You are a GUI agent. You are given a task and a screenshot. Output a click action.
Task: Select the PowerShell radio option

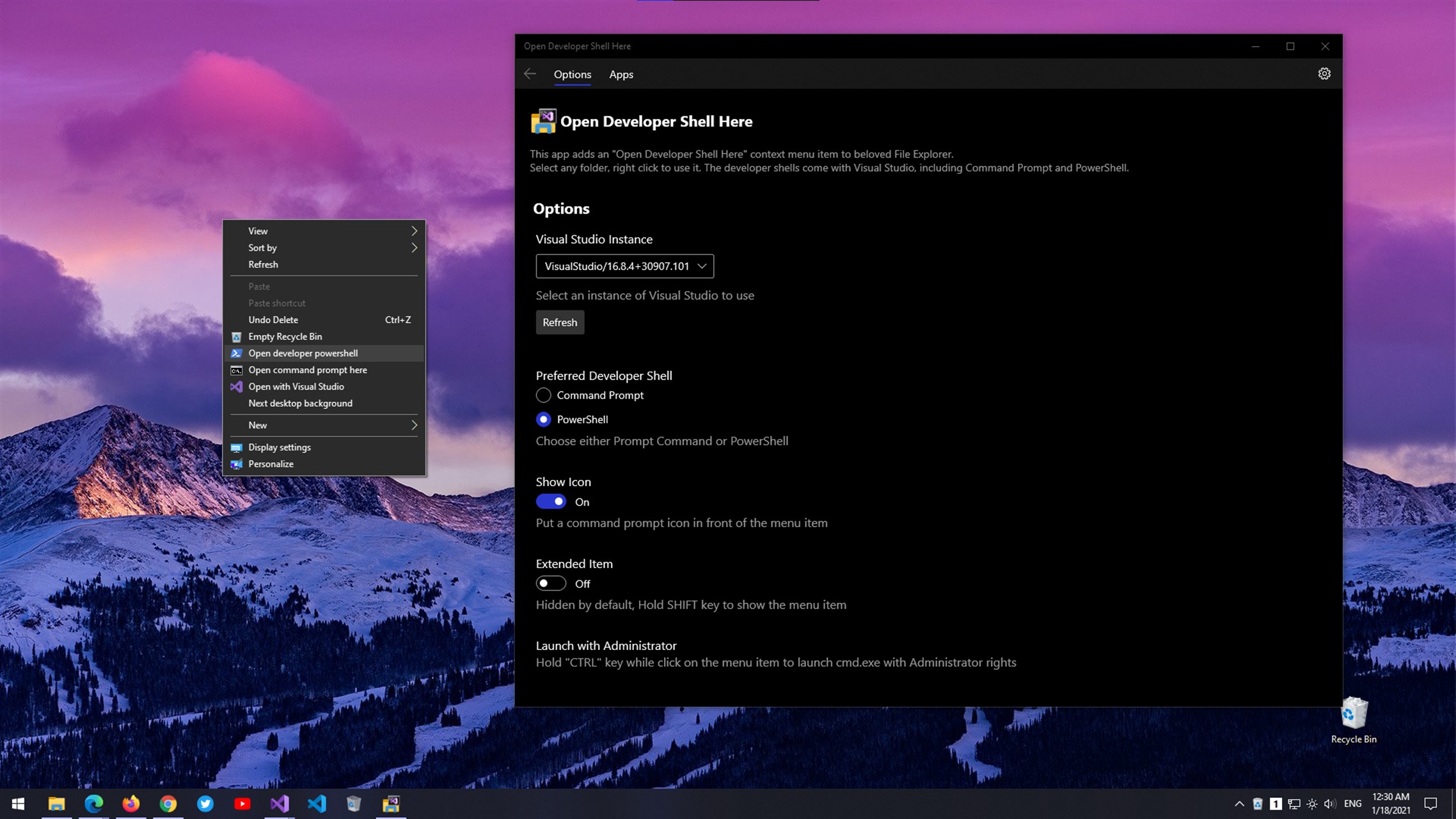543,420
